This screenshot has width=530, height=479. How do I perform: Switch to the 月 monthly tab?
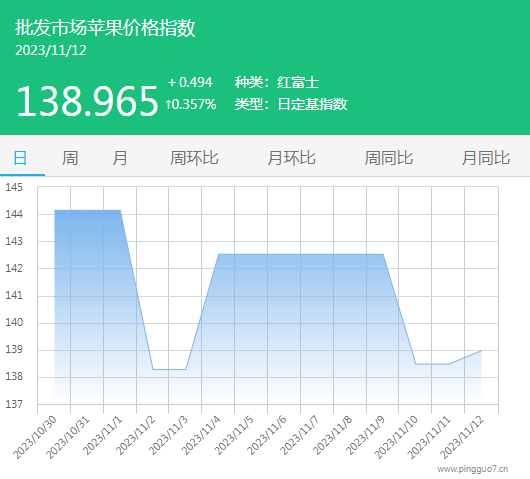coord(120,158)
